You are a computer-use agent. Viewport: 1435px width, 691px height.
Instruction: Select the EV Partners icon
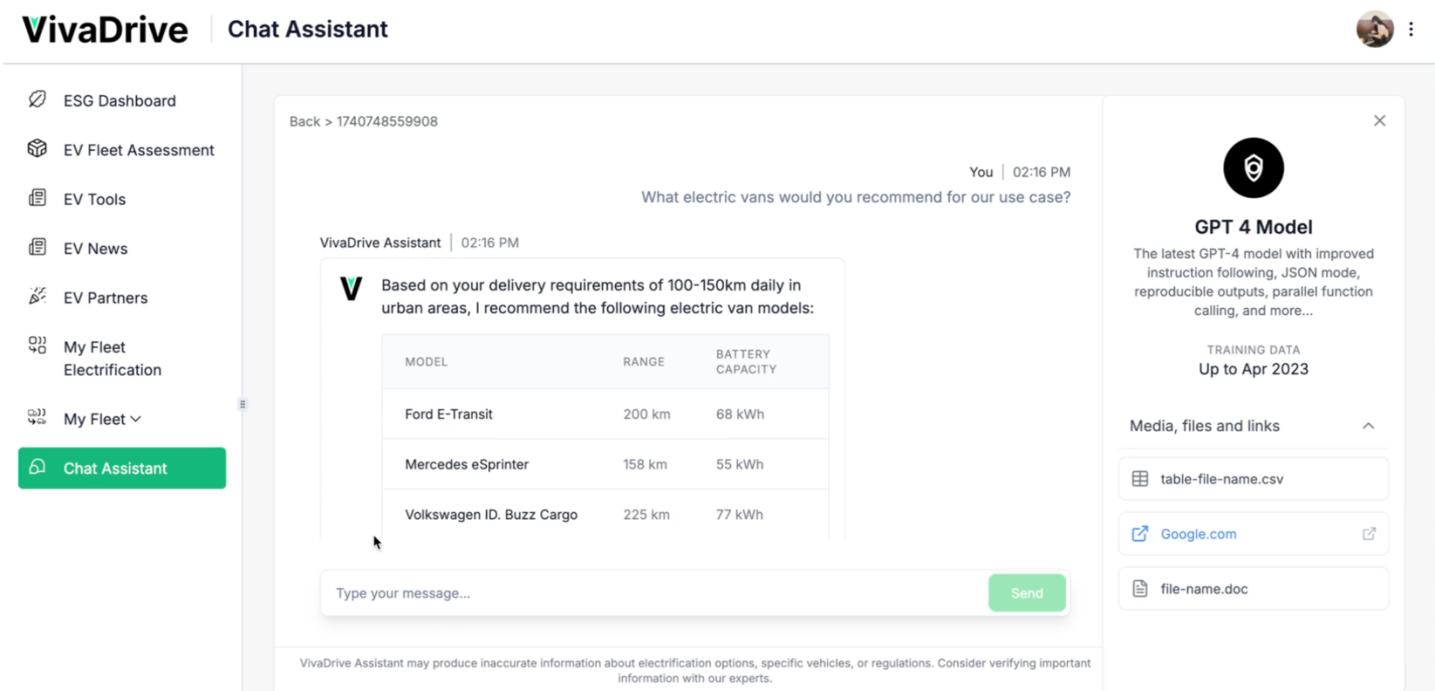click(38, 297)
